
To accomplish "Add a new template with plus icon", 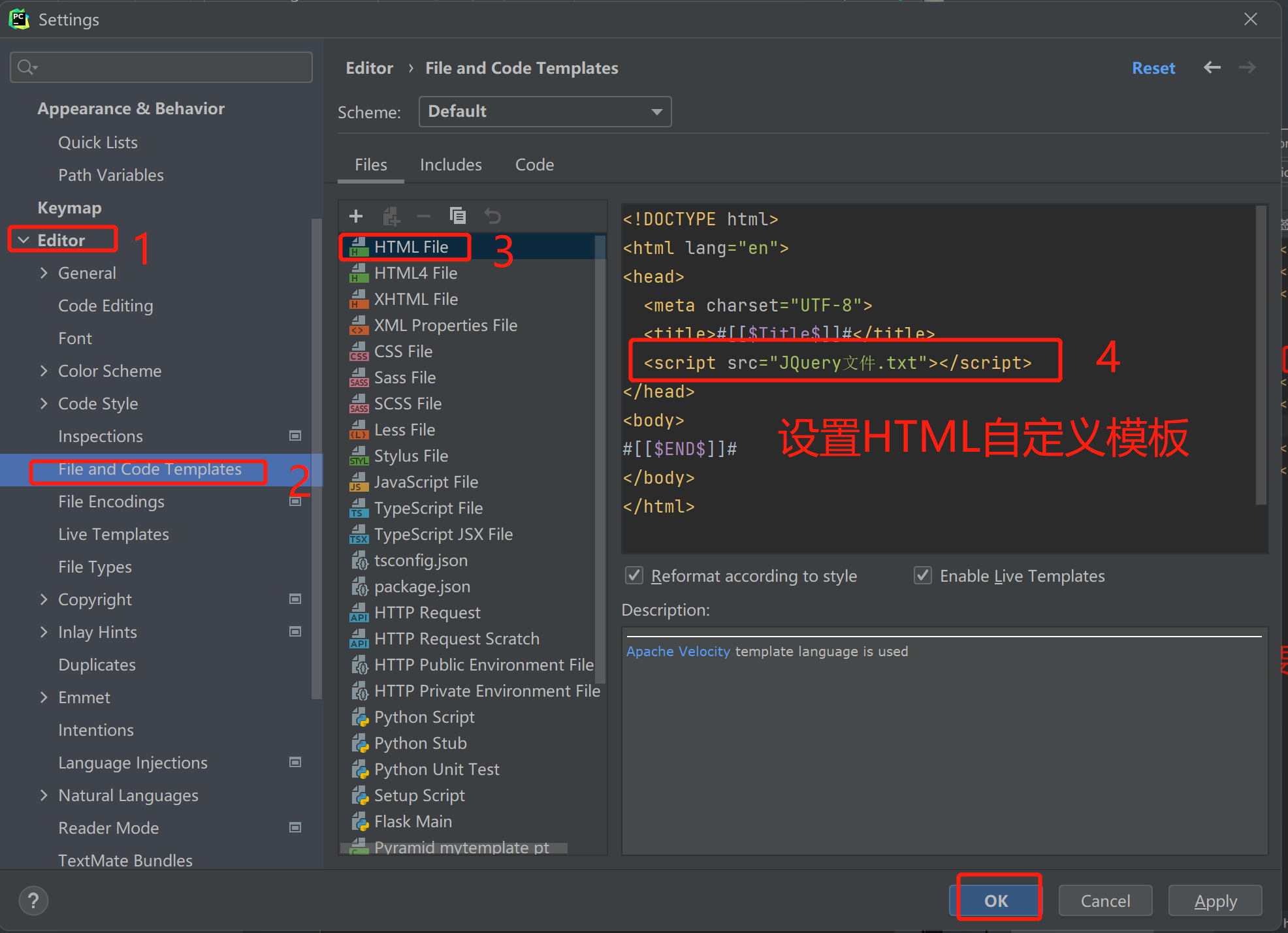I will coord(356,216).
